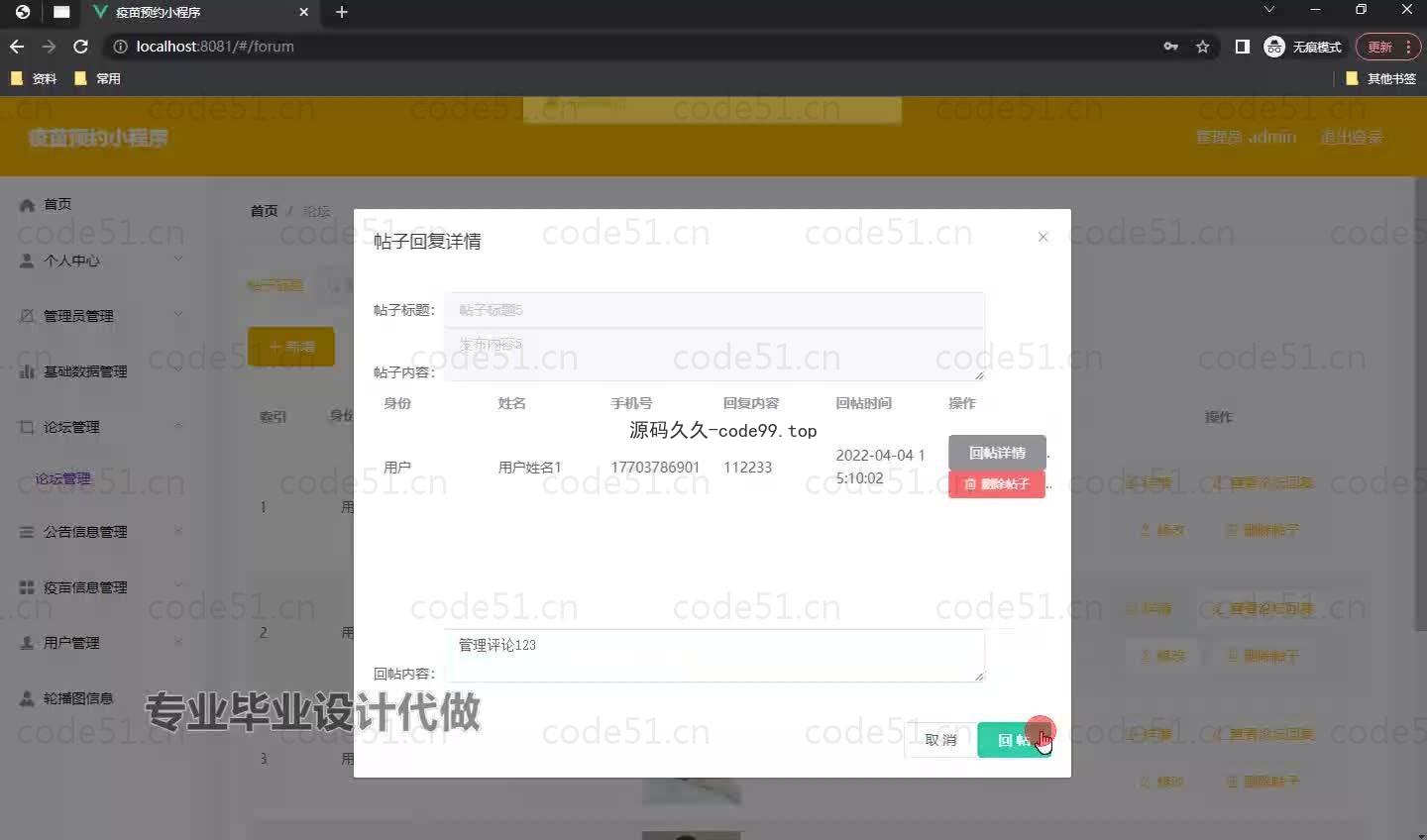Open the 常用 bookmarks folder
This screenshot has height=840, width=1427.
pyautogui.click(x=97, y=78)
